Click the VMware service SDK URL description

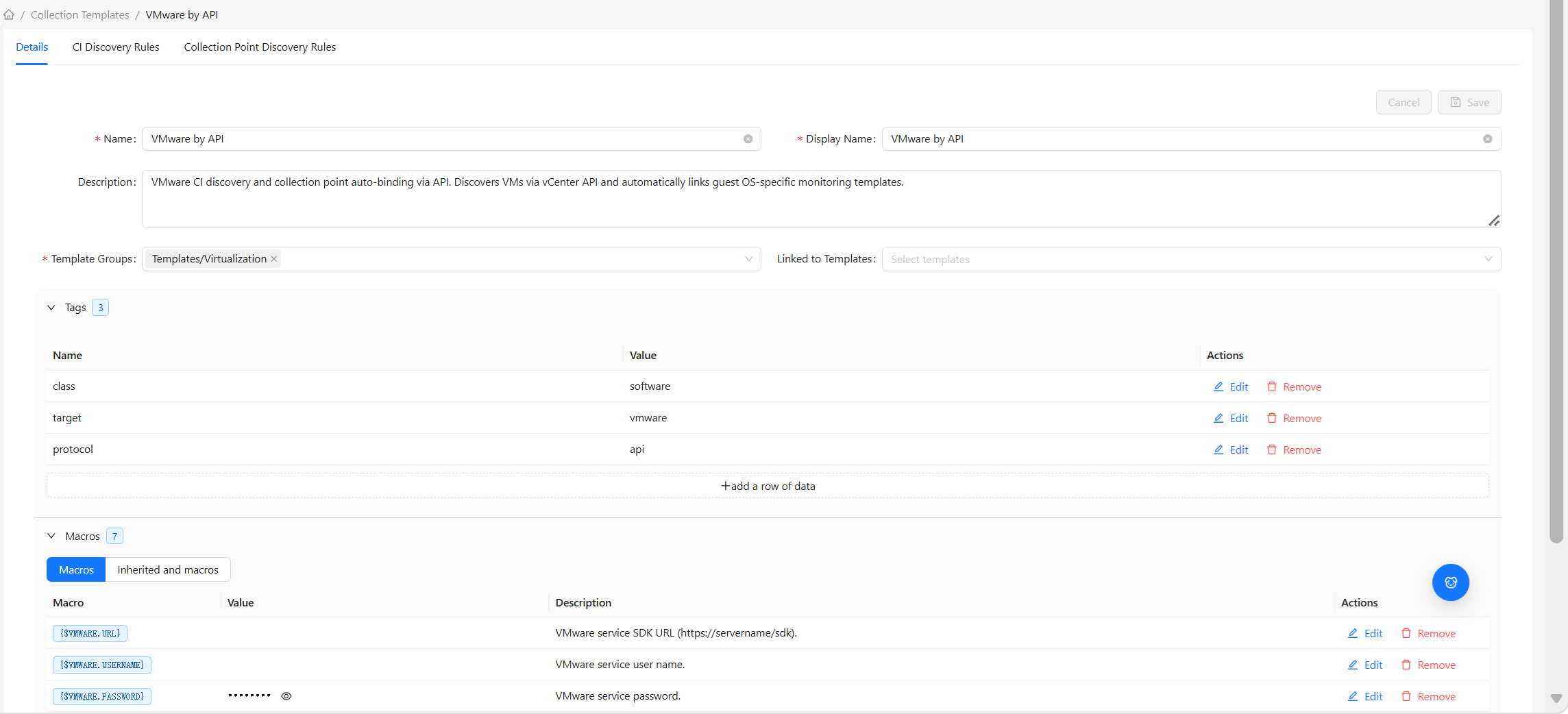click(676, 633)
